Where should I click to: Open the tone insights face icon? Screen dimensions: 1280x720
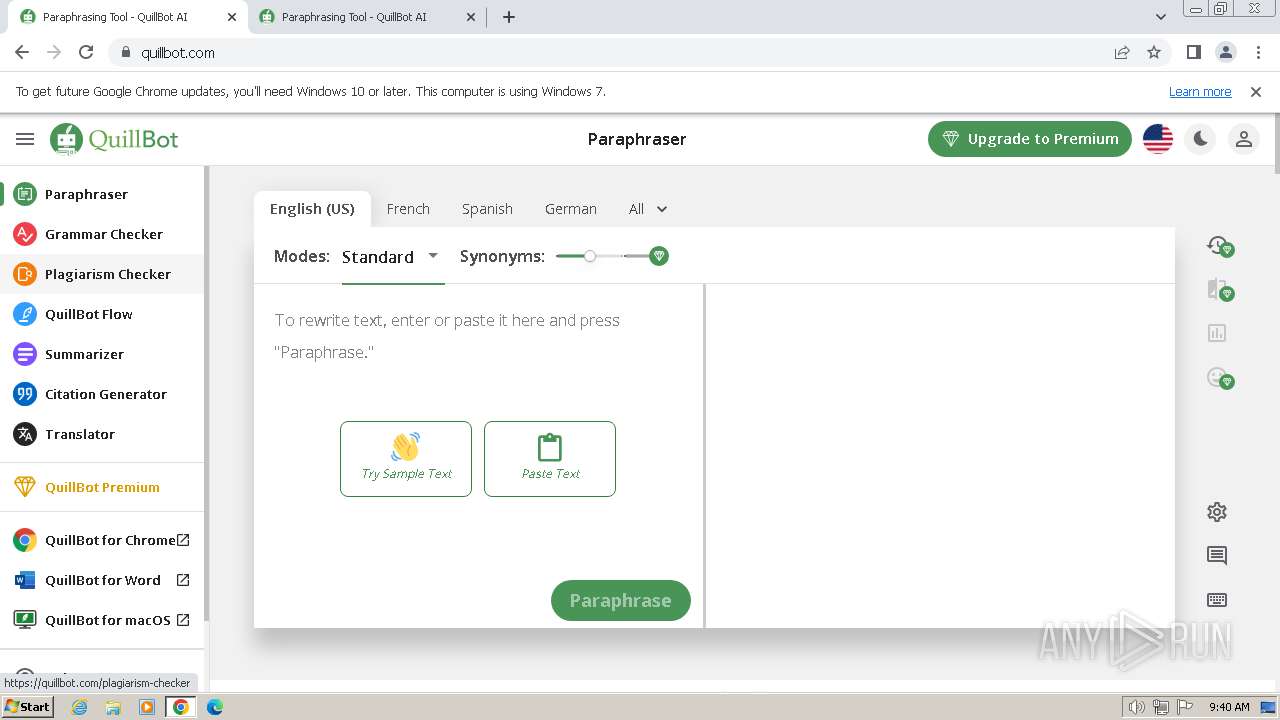(x=1218, y=377)
